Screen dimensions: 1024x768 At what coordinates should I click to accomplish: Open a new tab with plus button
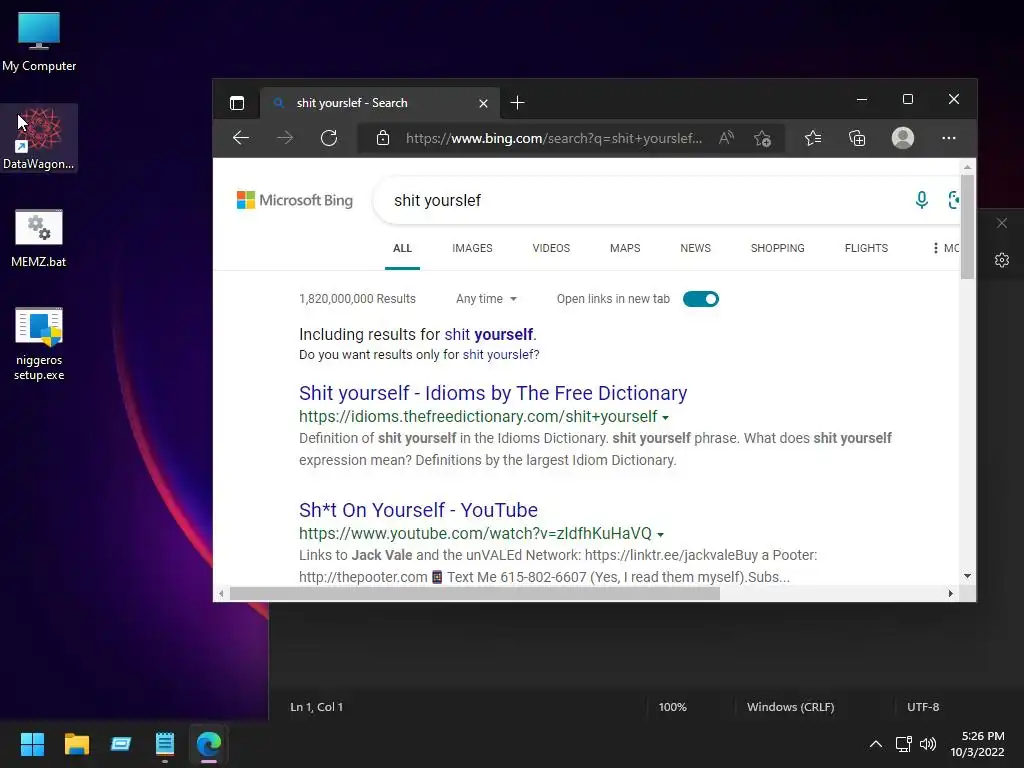[517, 103]
